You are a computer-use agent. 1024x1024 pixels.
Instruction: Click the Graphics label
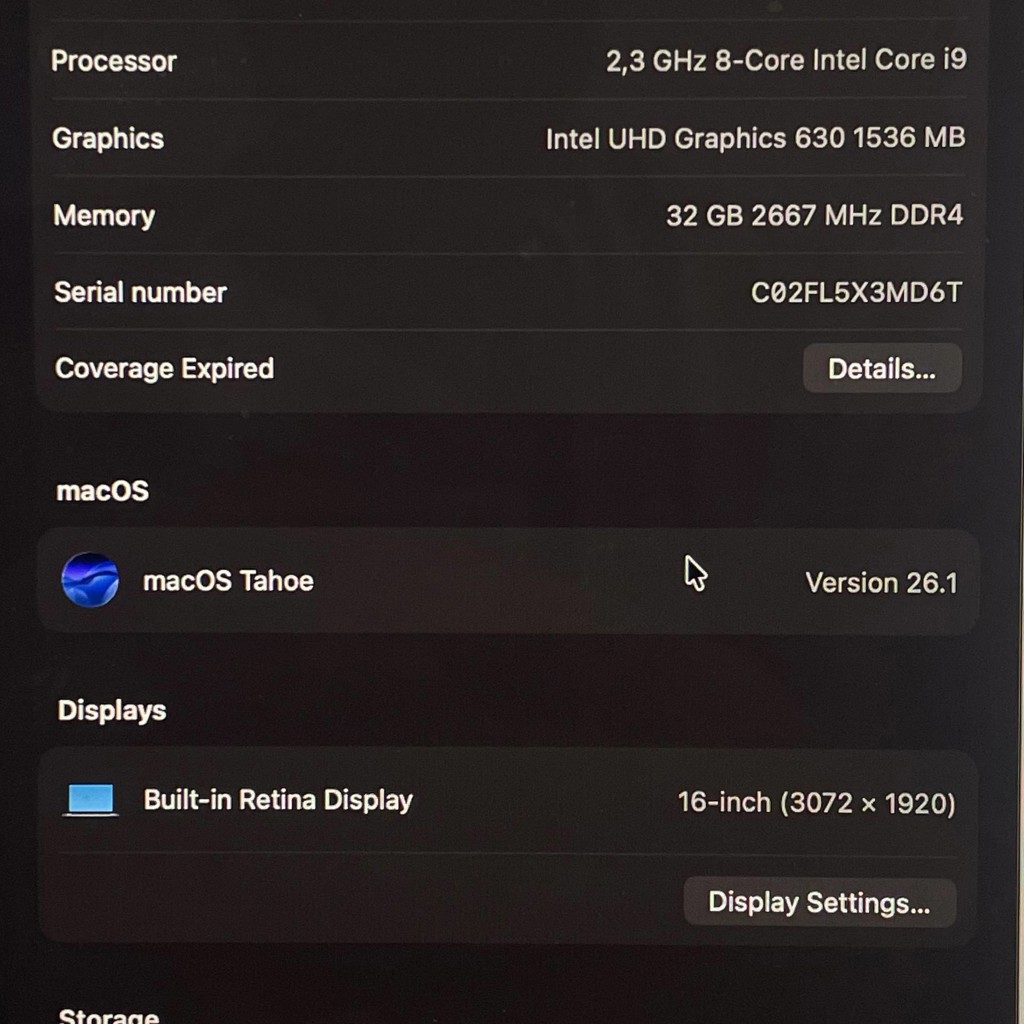coord(108,138)
